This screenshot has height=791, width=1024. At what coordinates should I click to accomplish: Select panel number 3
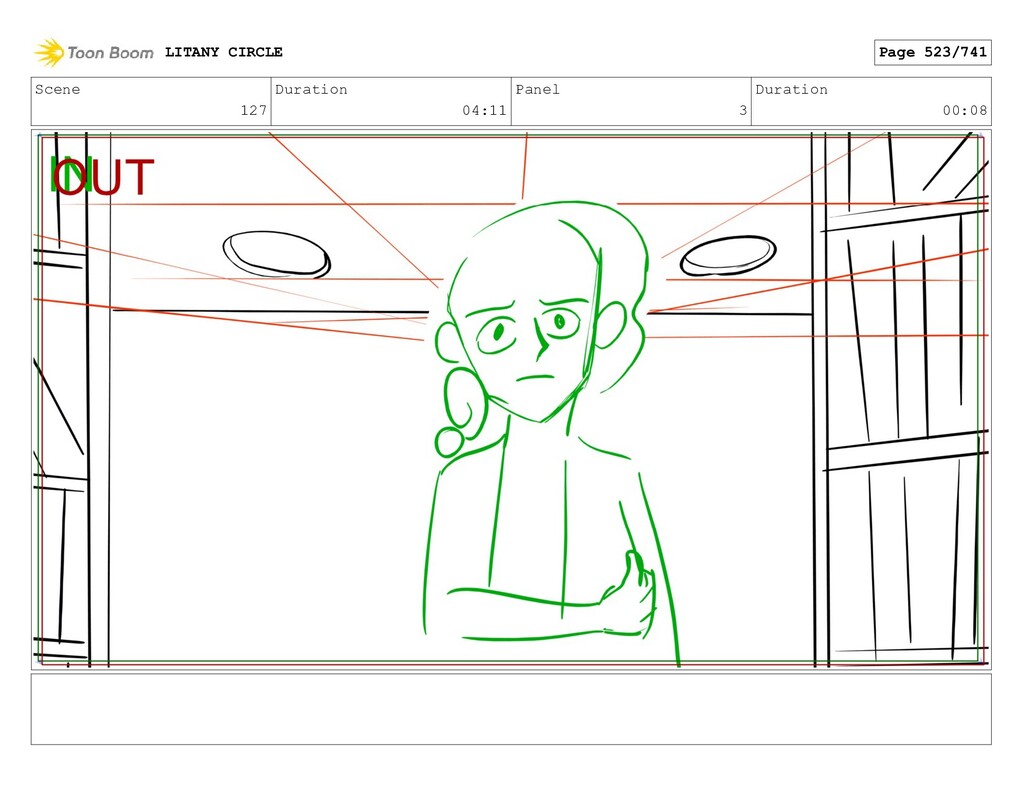click(x=743, y=110)
